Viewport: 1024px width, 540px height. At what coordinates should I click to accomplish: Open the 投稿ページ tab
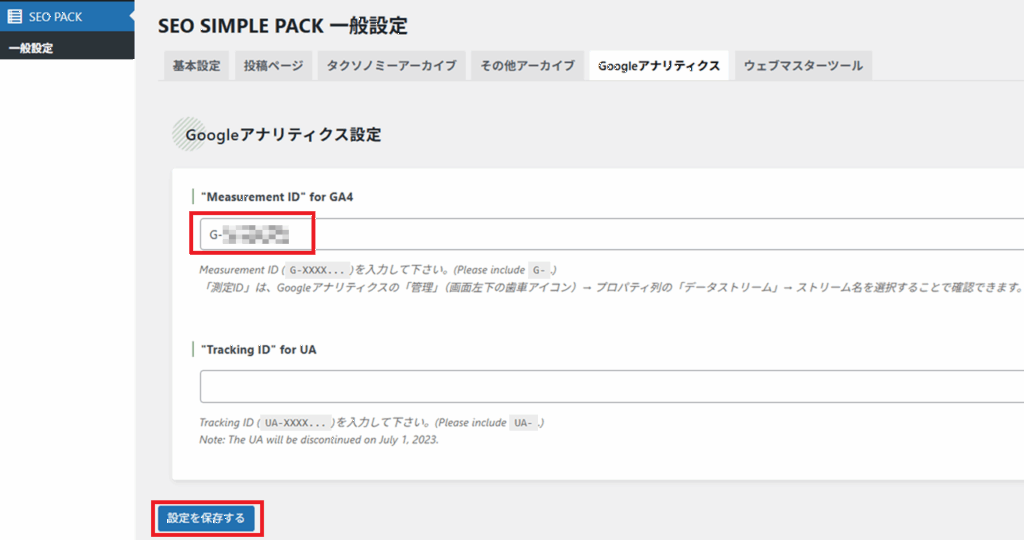(274, 66)
